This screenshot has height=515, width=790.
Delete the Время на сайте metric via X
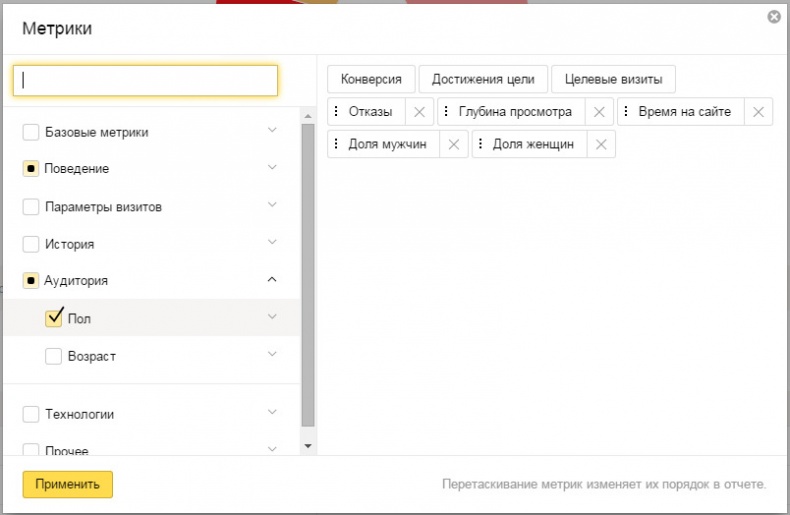point(759,112)
